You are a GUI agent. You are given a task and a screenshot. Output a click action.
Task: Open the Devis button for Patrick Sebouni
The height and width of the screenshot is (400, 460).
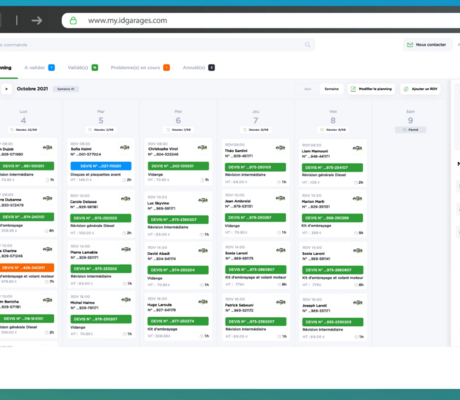pyautogui.click(x=256, y=322)
